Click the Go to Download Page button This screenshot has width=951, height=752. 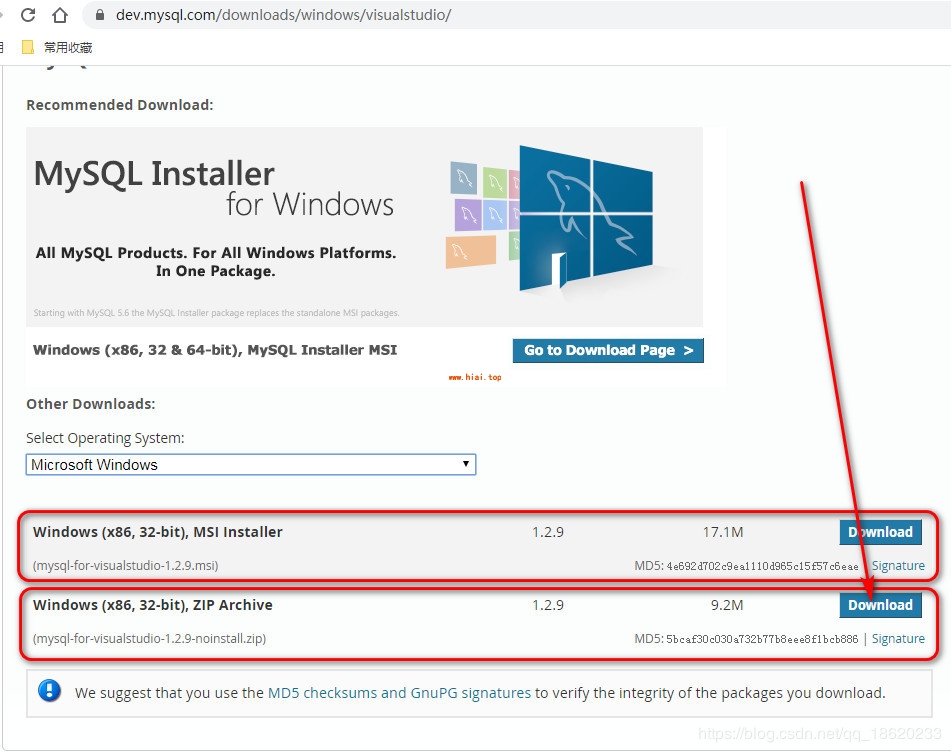point(608,350)
